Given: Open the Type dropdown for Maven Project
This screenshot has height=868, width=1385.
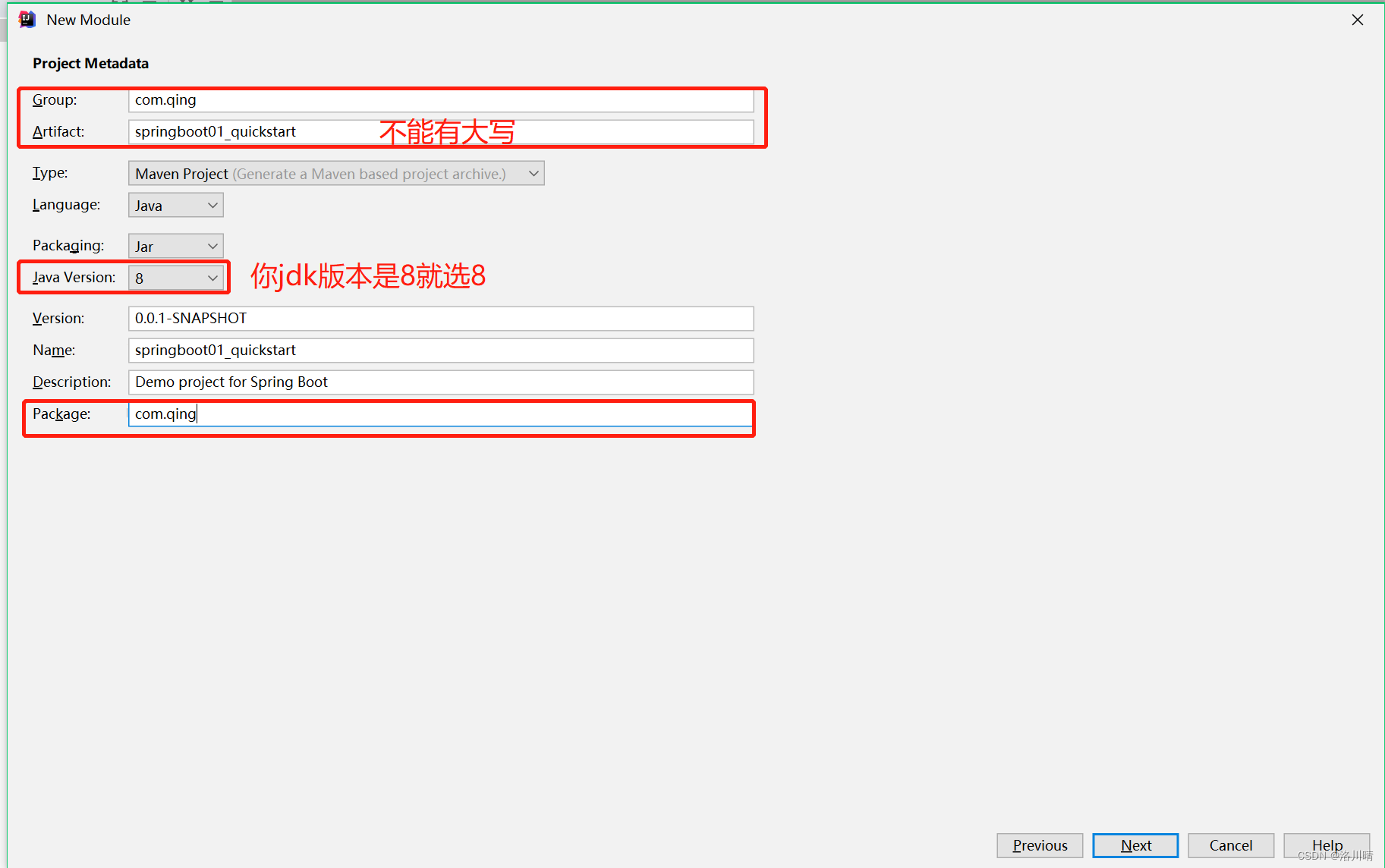Looking at the screenshot, I should pyautogui.click(x=336, y=174).
